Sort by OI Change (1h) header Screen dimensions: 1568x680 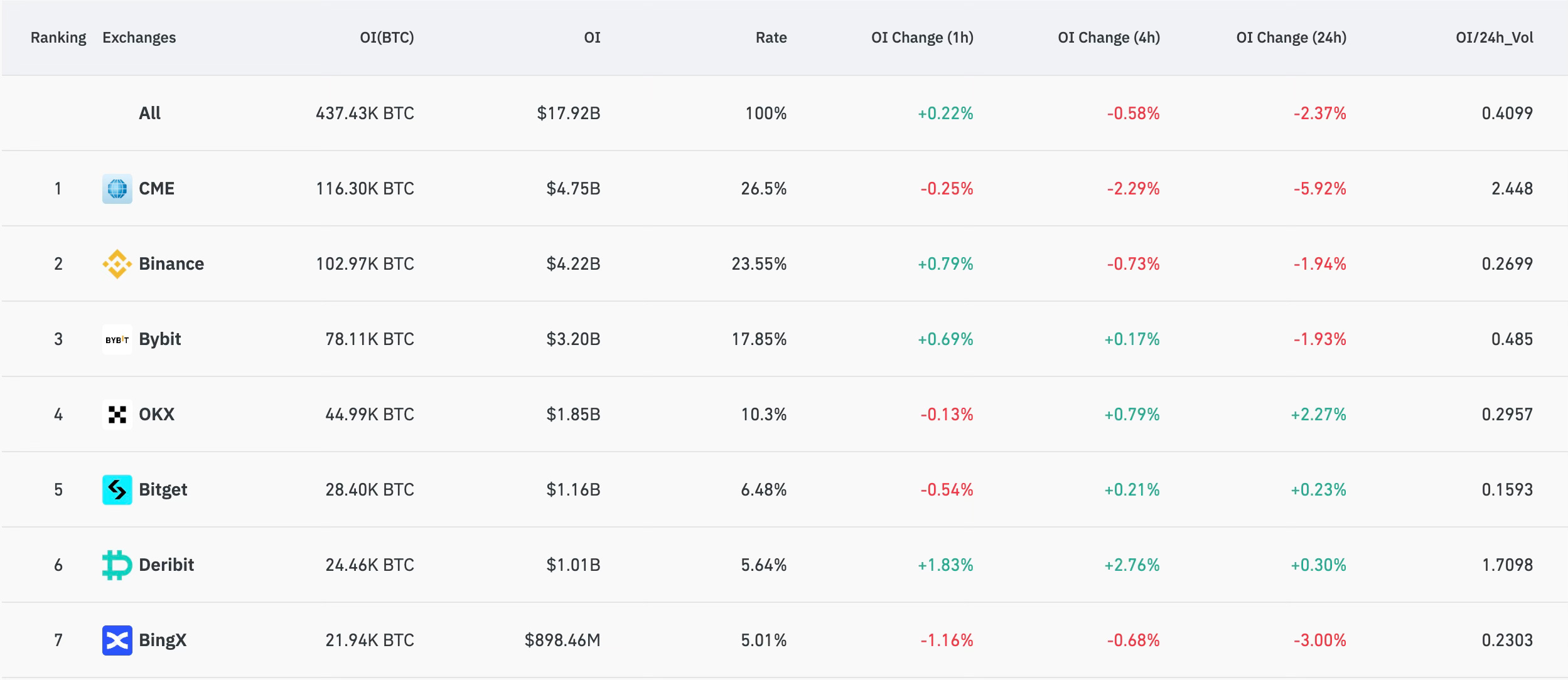(x=922, y=38)
